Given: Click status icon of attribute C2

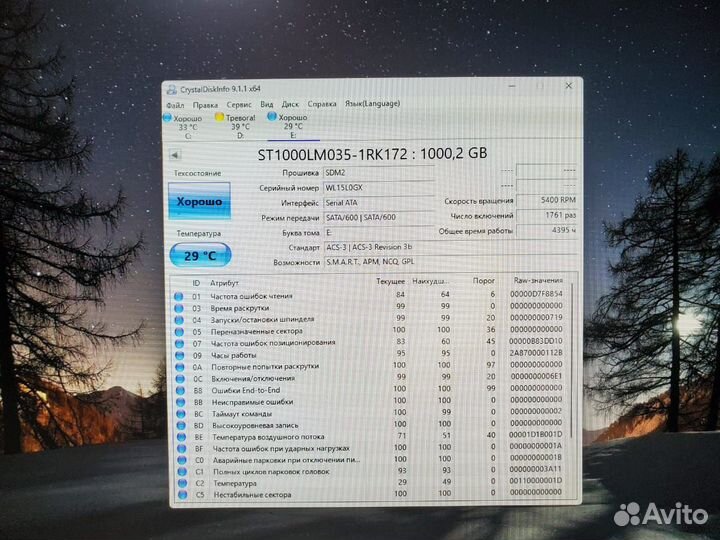Looking at the screenshot, I should click(183, 483).
